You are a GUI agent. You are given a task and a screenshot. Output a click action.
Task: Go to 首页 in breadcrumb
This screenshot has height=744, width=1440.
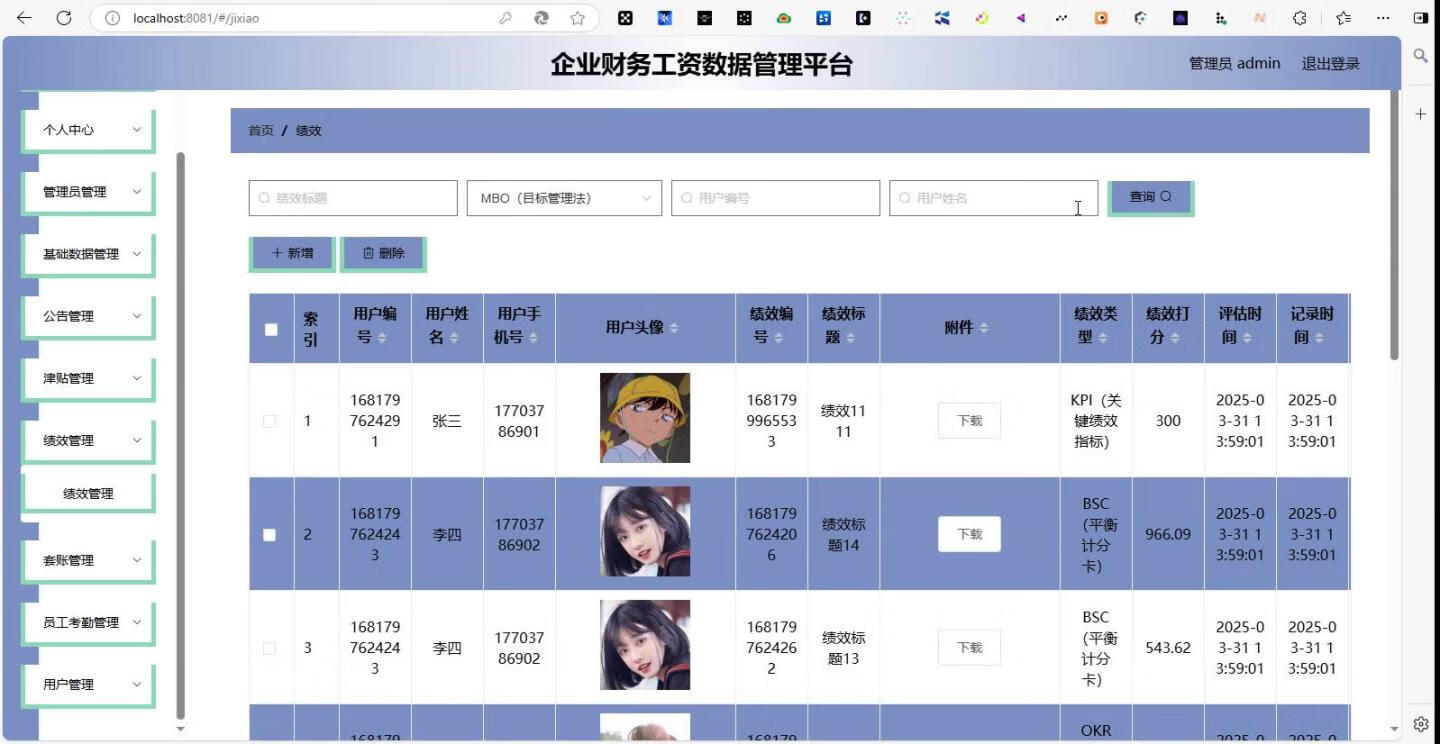click(x=261, y=131)
